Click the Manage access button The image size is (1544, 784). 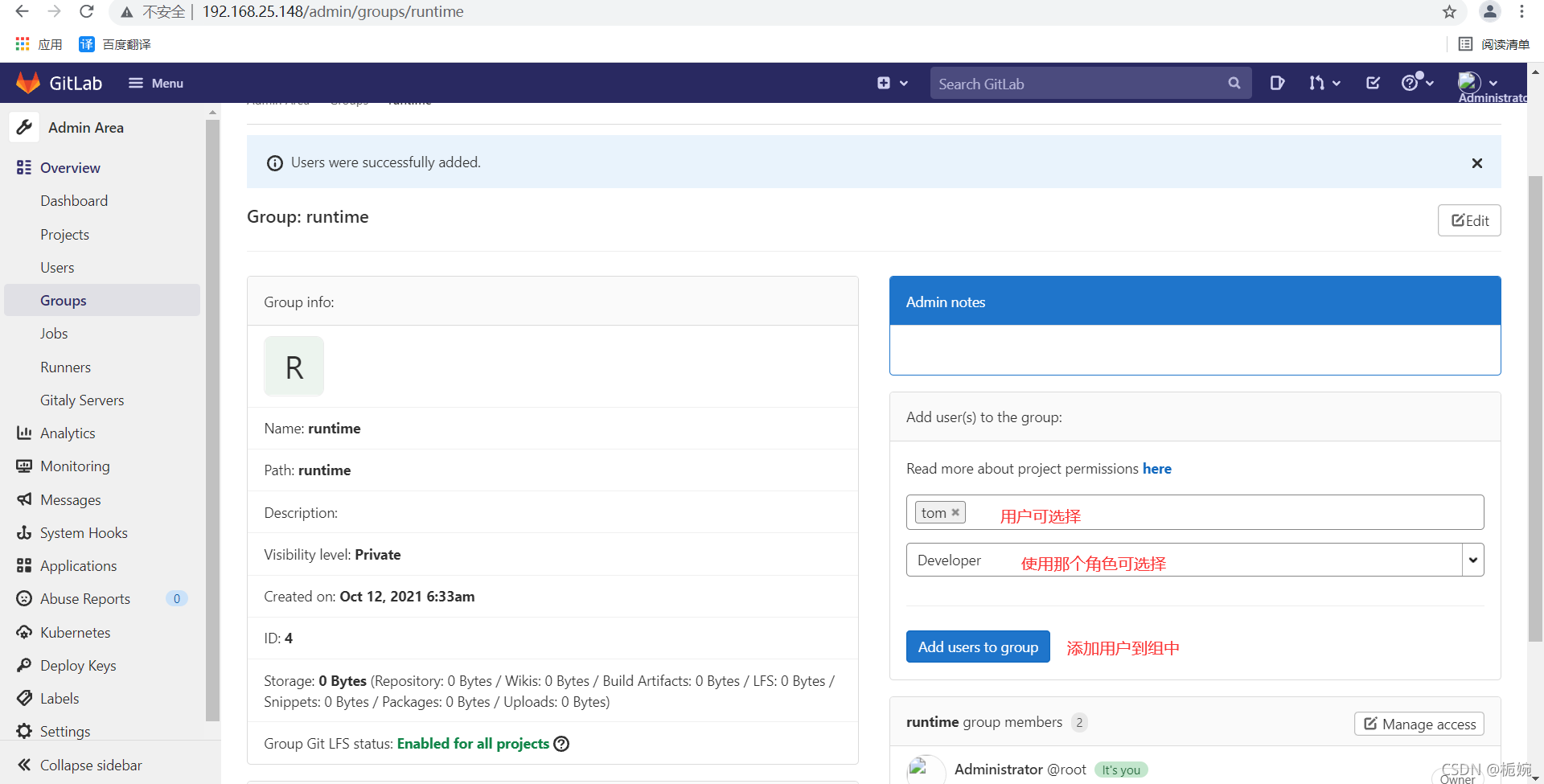(x=1419, y=724)
